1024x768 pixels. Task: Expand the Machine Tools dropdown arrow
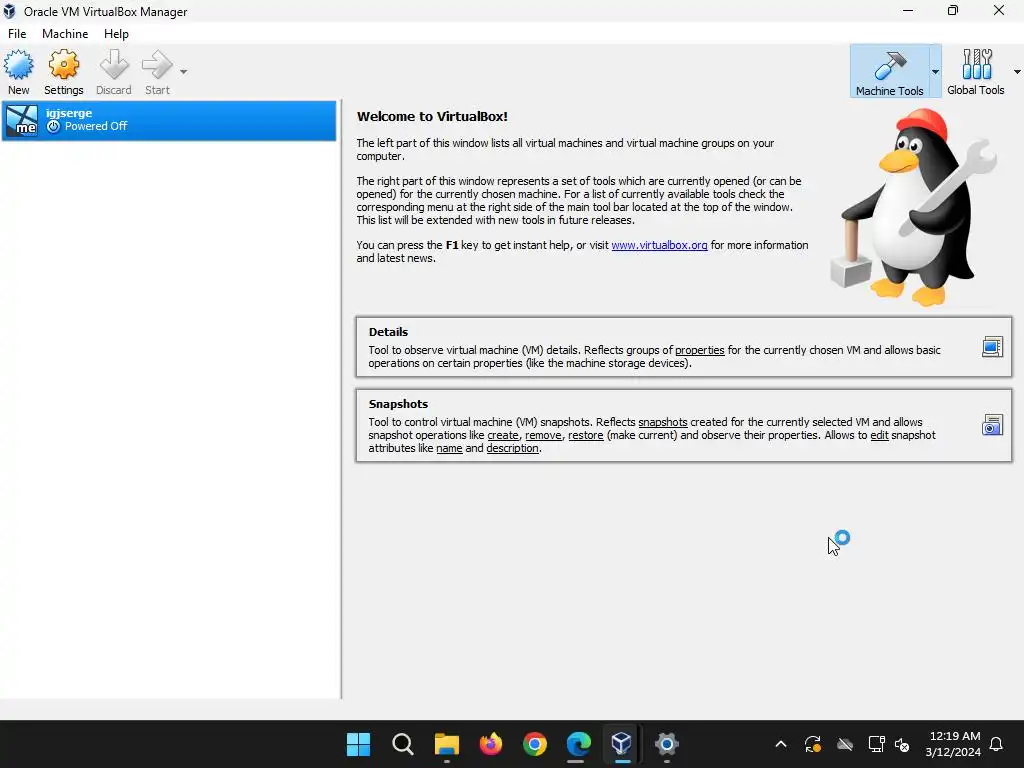[935, 72]
